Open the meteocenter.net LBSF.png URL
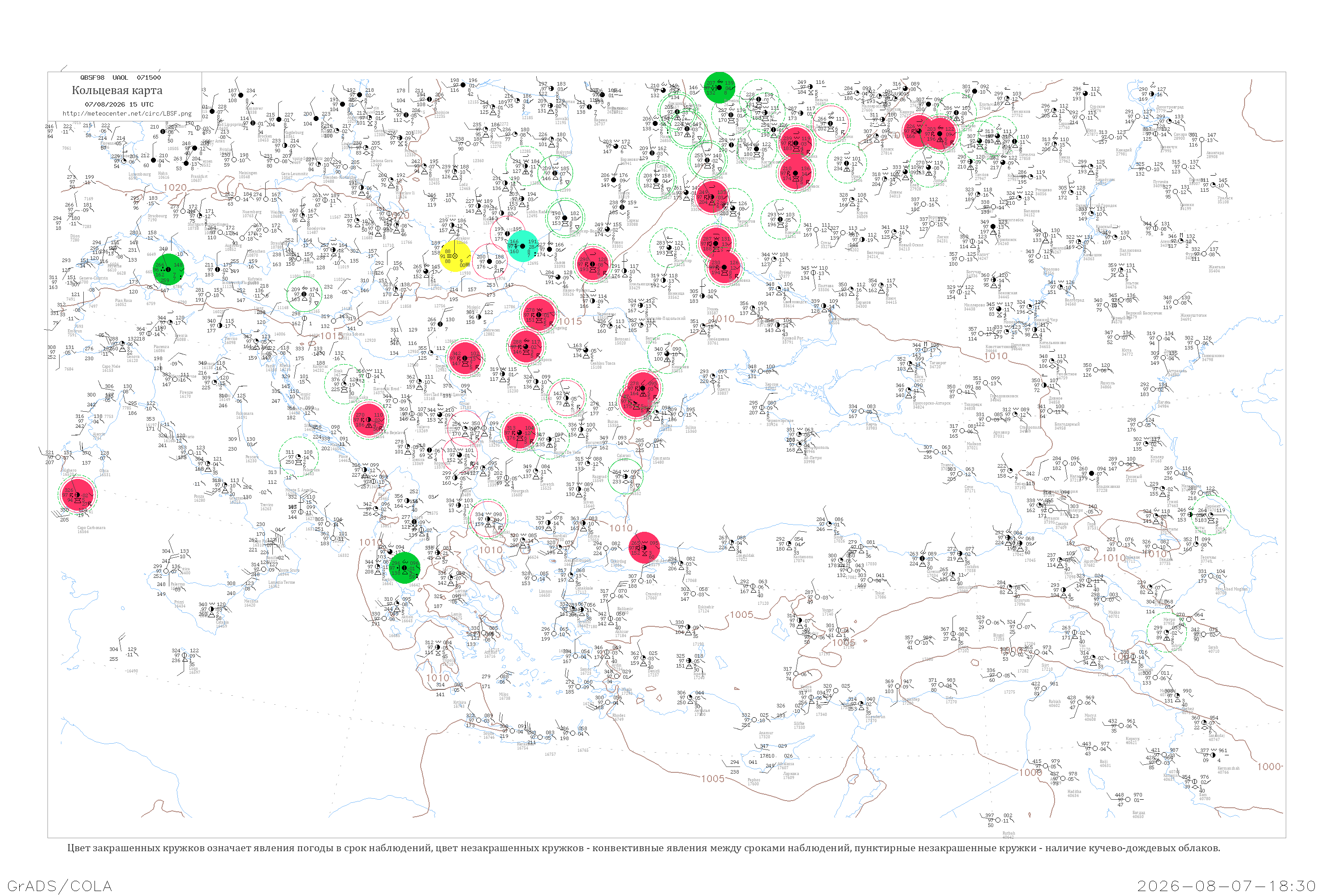Image resolution: width=1344 pixels, height=896 pixels. (127, 114)
